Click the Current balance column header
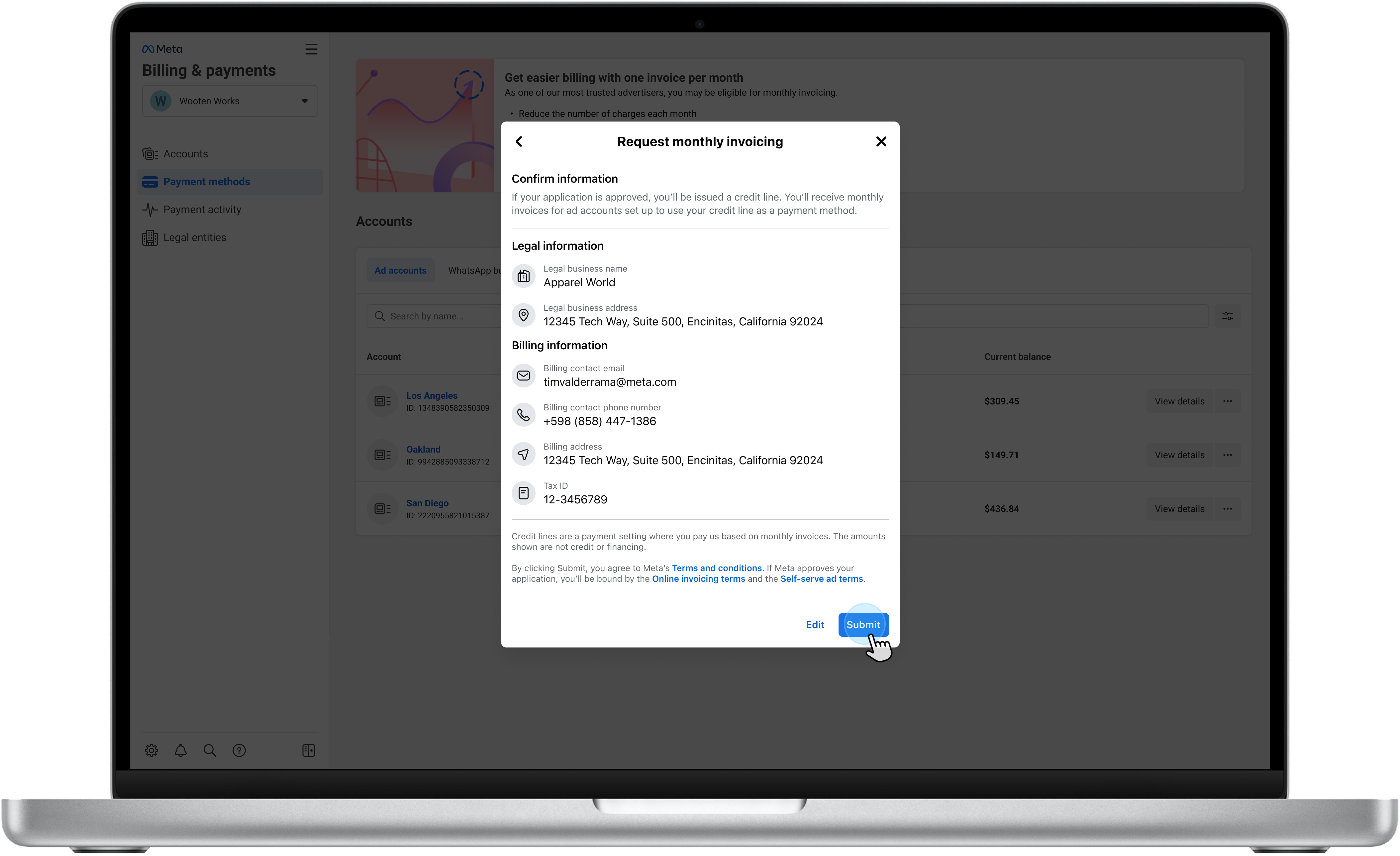1400x856 pixels. coord(1017,357)
